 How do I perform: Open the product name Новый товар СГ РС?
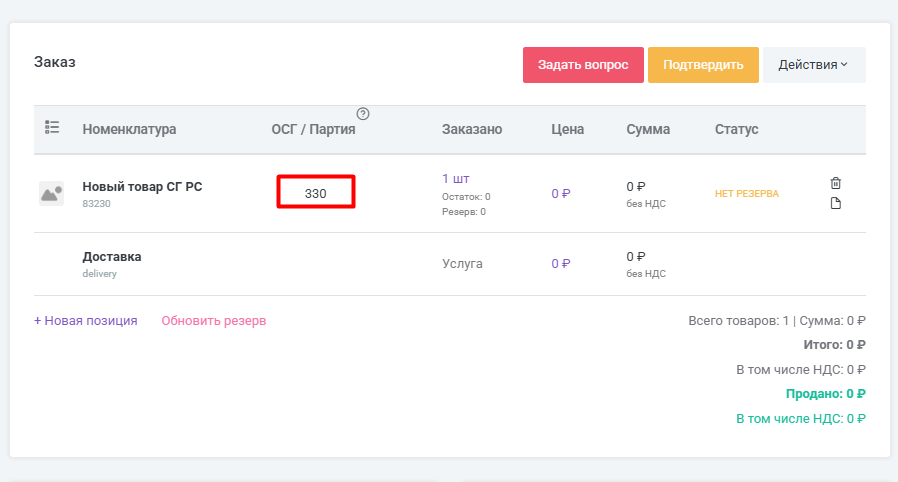[142, 186]
